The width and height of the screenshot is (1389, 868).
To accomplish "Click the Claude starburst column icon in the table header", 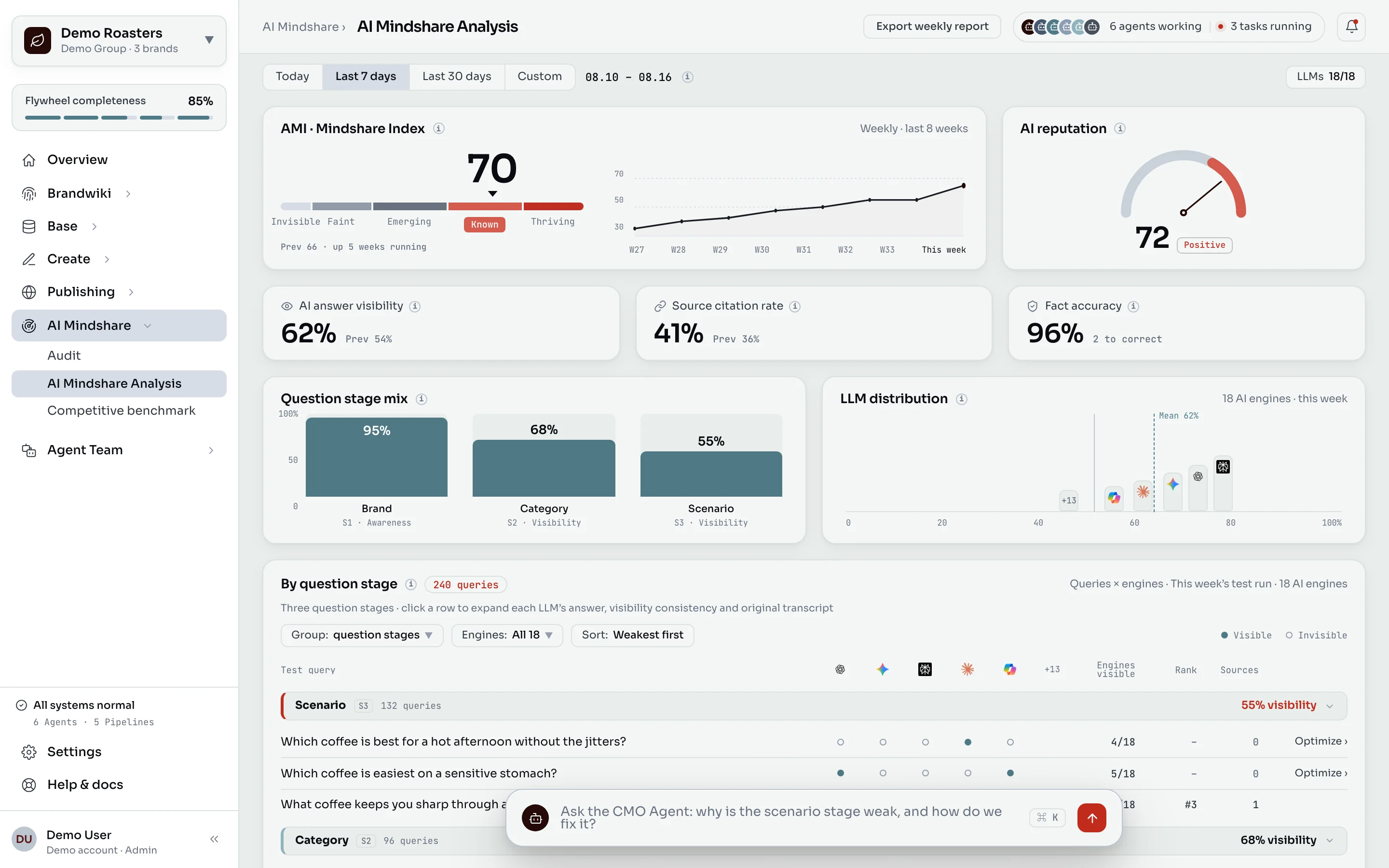I will click(967, 669).
